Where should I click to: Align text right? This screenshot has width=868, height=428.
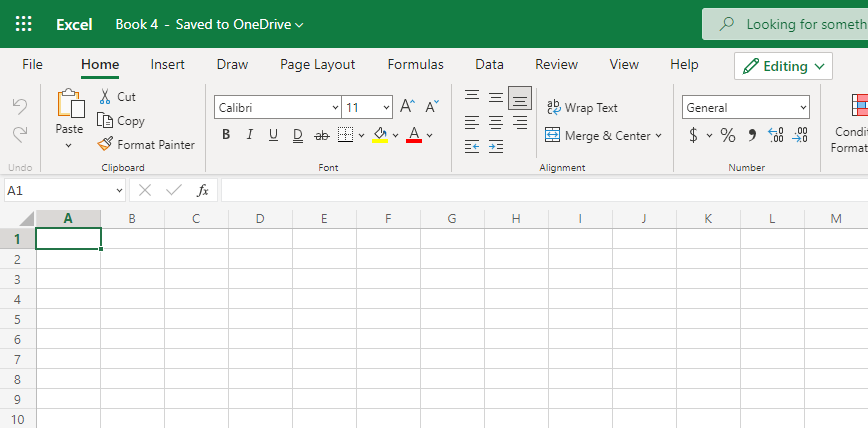tap(520, 122)
